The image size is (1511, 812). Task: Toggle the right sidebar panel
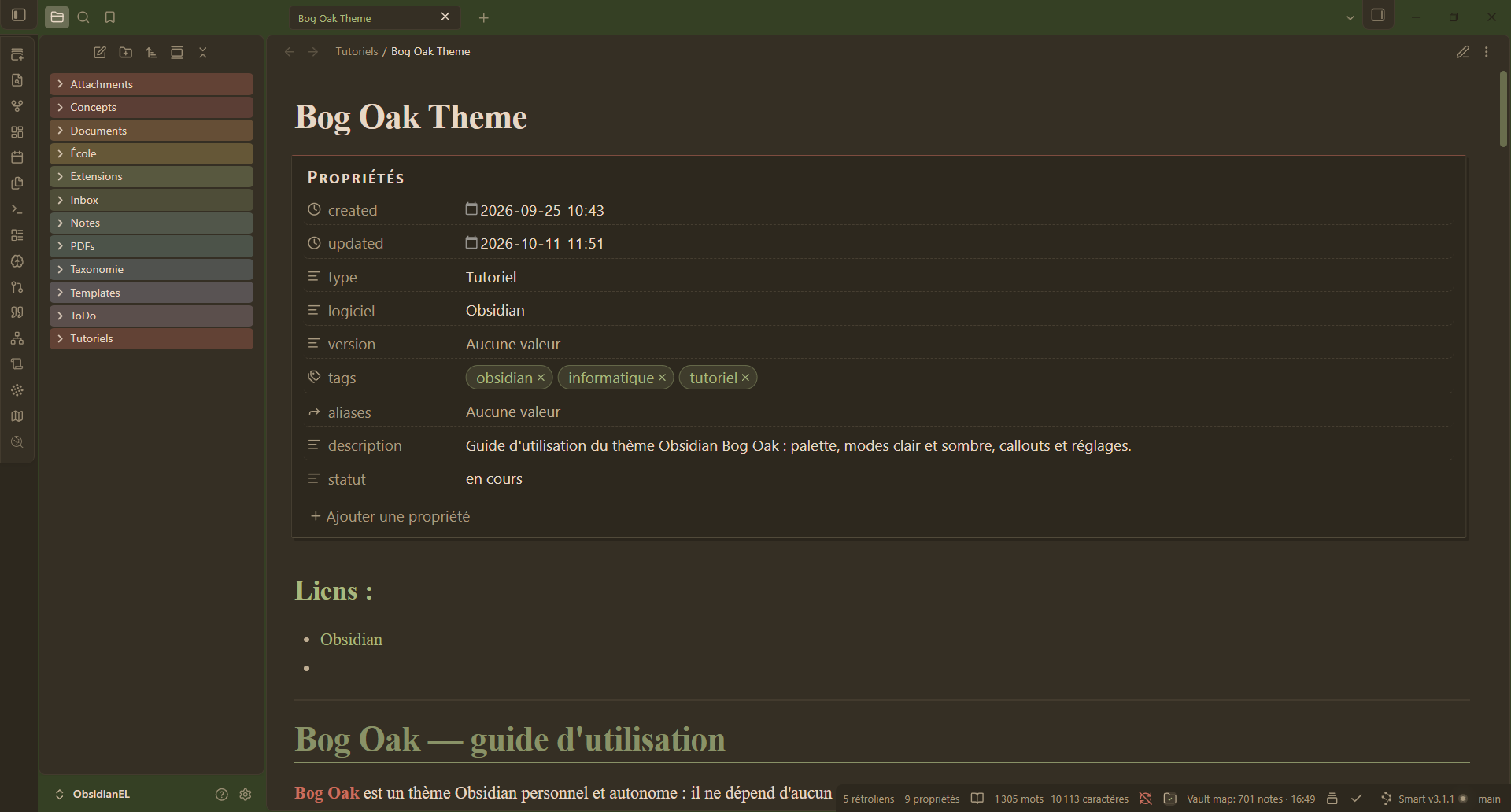point(1378,16)
